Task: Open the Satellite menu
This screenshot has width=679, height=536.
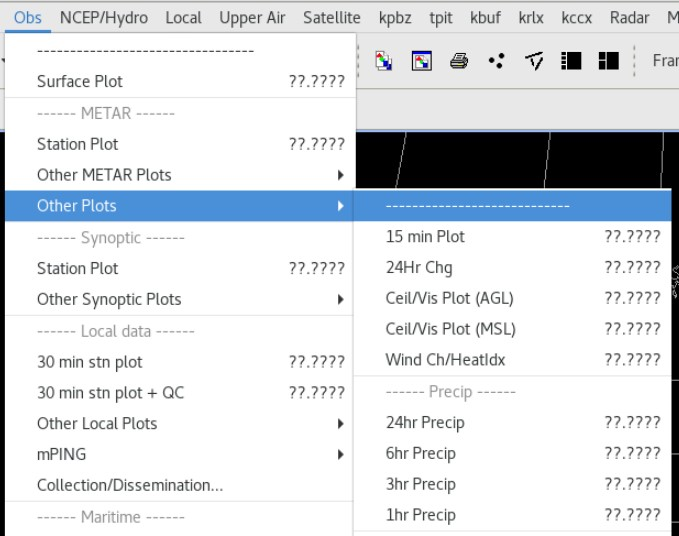Action: (x=332, y=18)
